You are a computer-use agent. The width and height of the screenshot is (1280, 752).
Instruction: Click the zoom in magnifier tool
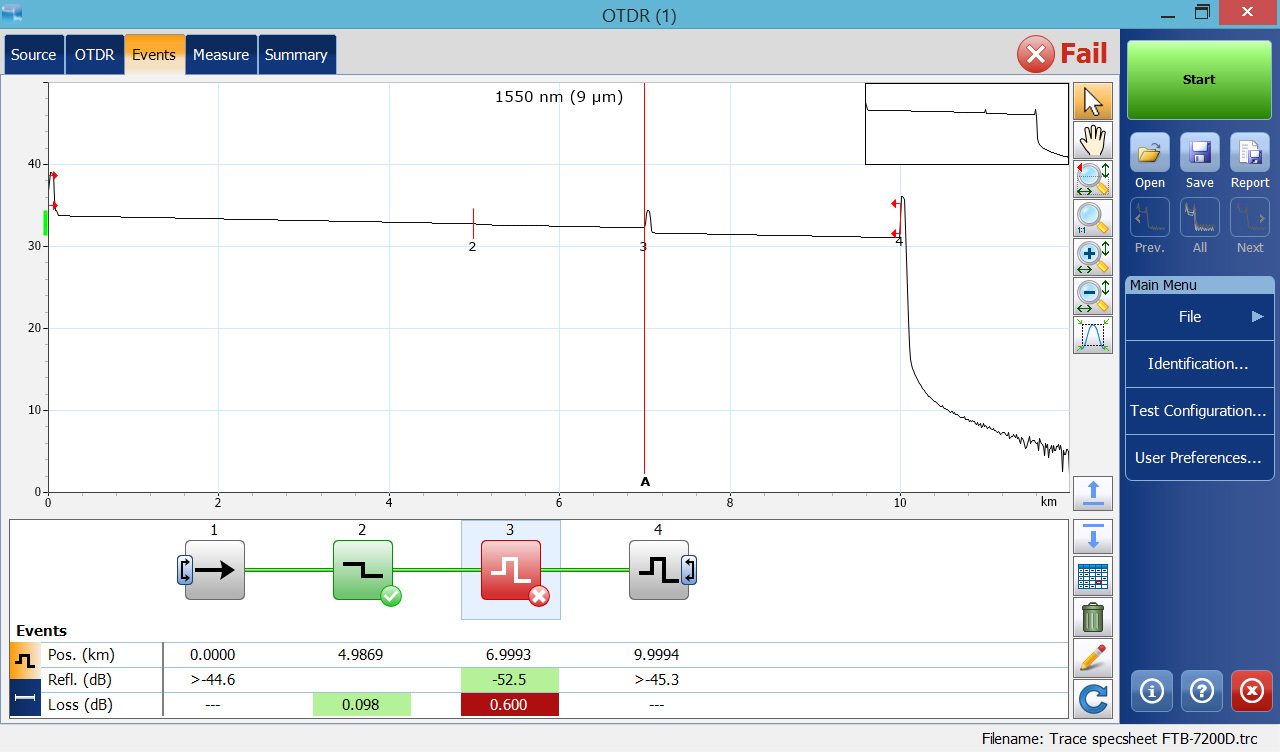[1093, 257]
